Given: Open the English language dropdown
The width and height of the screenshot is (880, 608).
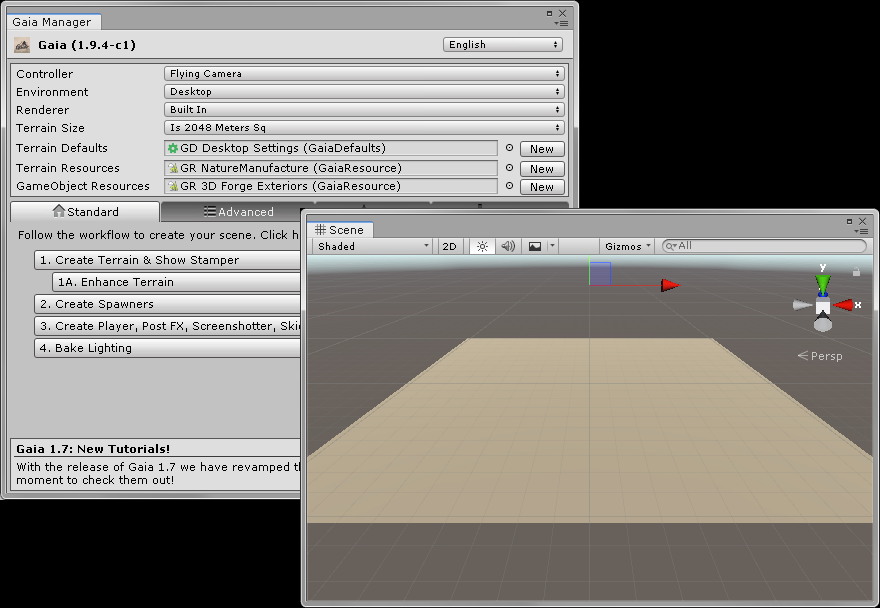Looking at the screenshot, I should click(x=503, y=44).
